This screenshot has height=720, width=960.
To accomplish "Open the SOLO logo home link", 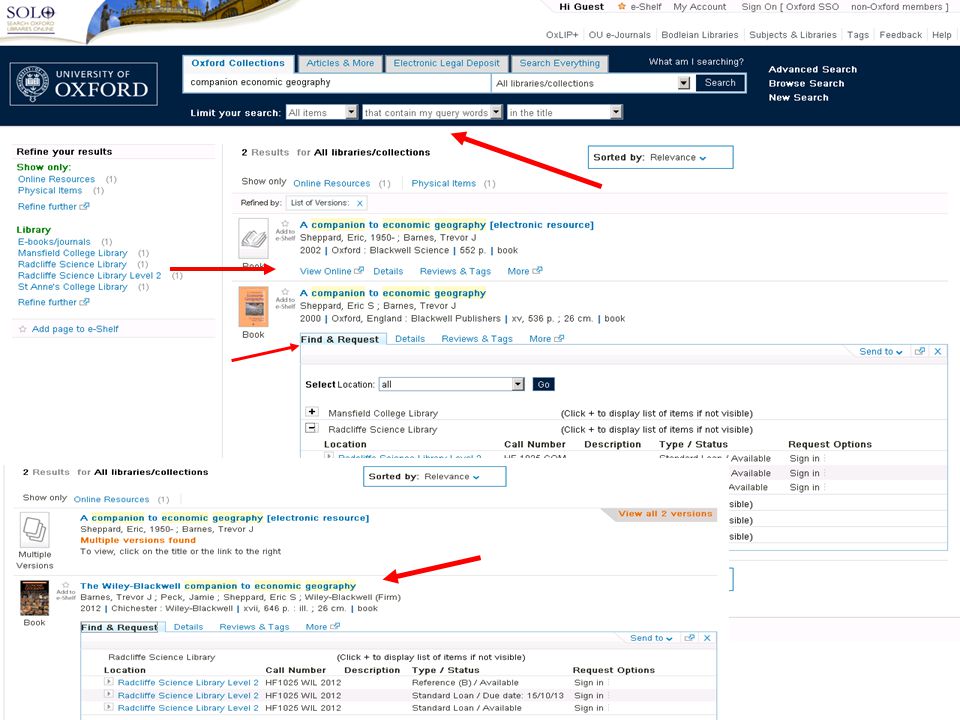I will click(31, 18).
